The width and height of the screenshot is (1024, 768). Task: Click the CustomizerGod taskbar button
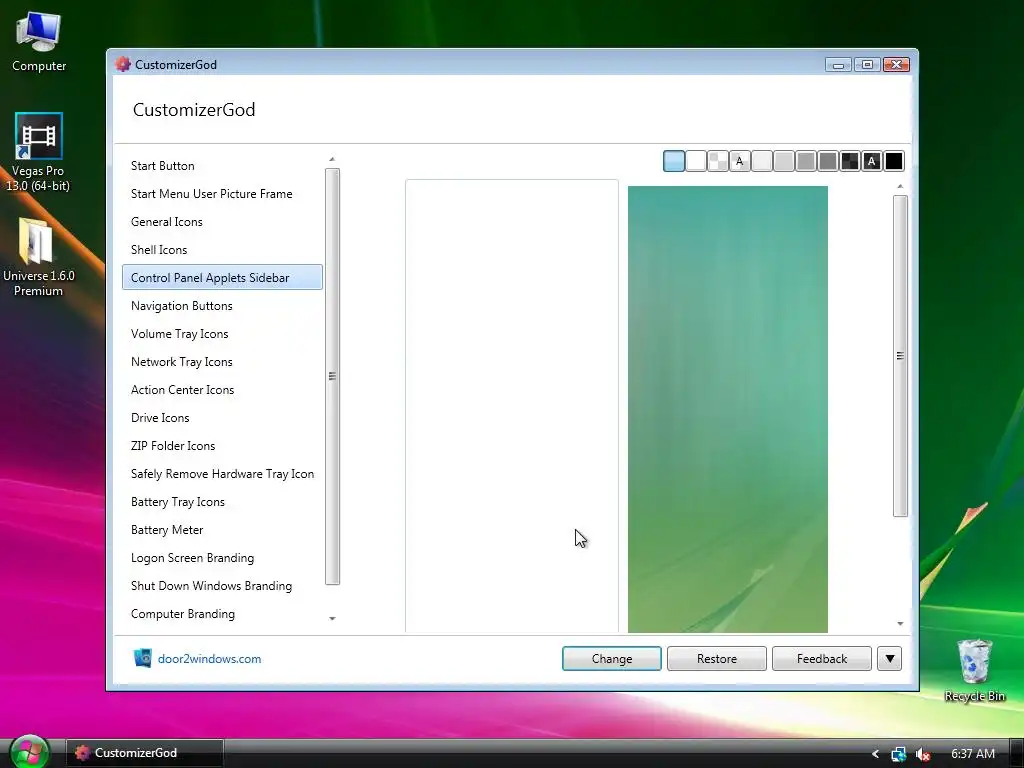(144, 753)
